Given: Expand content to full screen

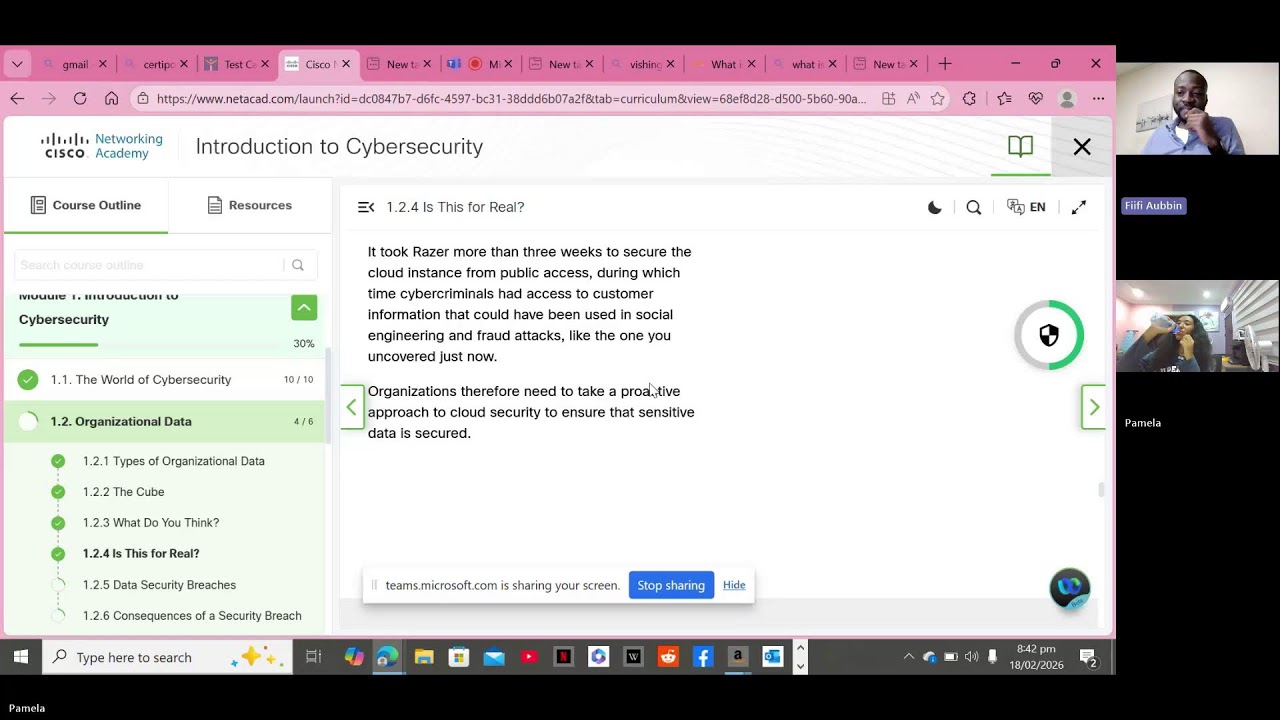Looking at the screenshot, I should point(1079,207).
